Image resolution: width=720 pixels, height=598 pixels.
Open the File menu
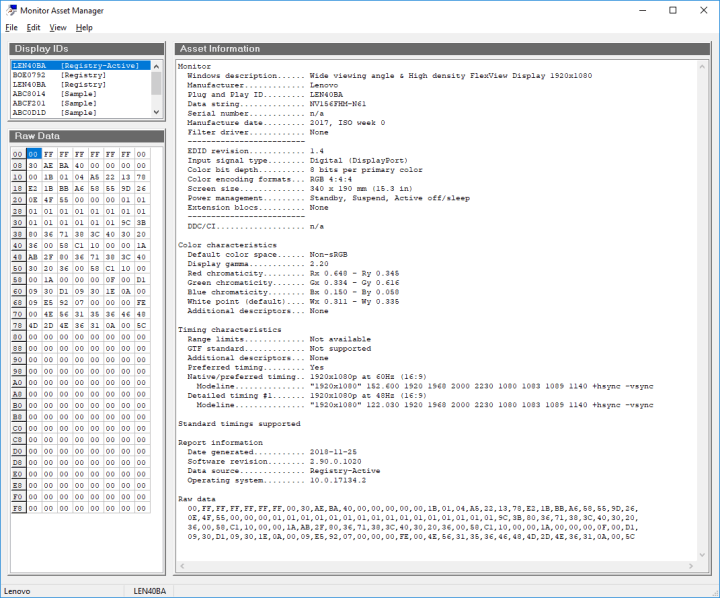11,27
